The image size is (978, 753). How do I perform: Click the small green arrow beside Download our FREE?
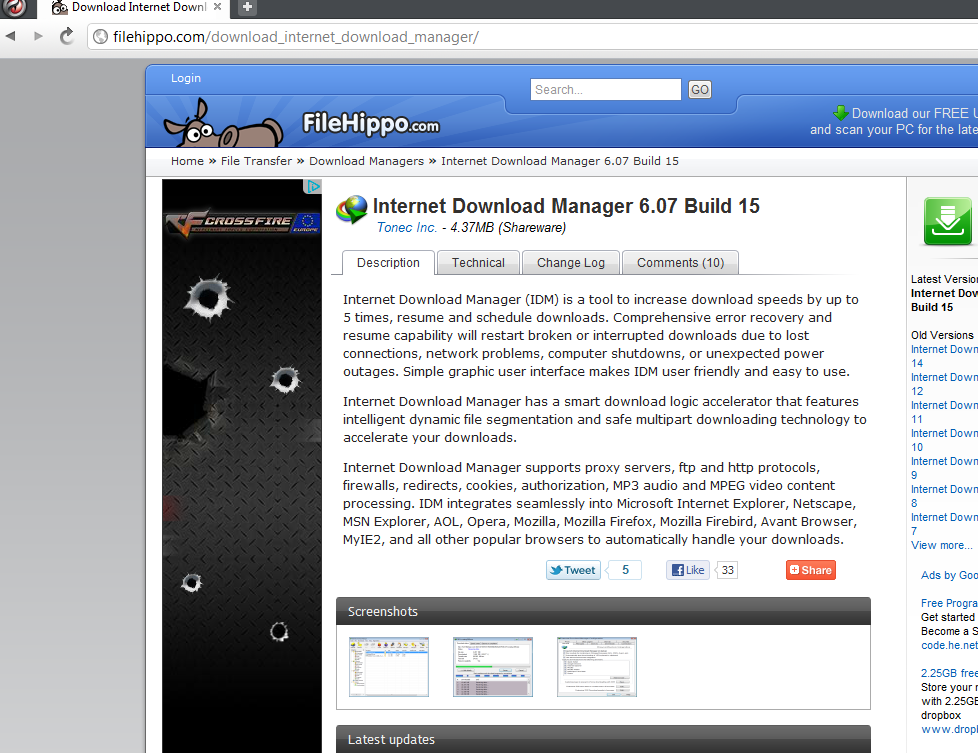tap(840, 113)
